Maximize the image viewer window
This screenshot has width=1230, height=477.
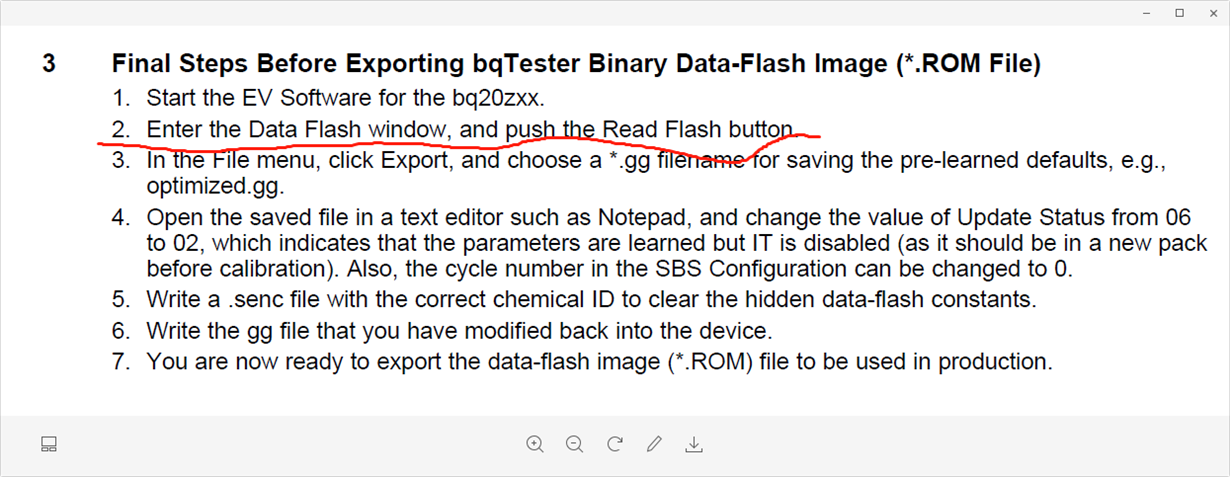pos(1180,12)
